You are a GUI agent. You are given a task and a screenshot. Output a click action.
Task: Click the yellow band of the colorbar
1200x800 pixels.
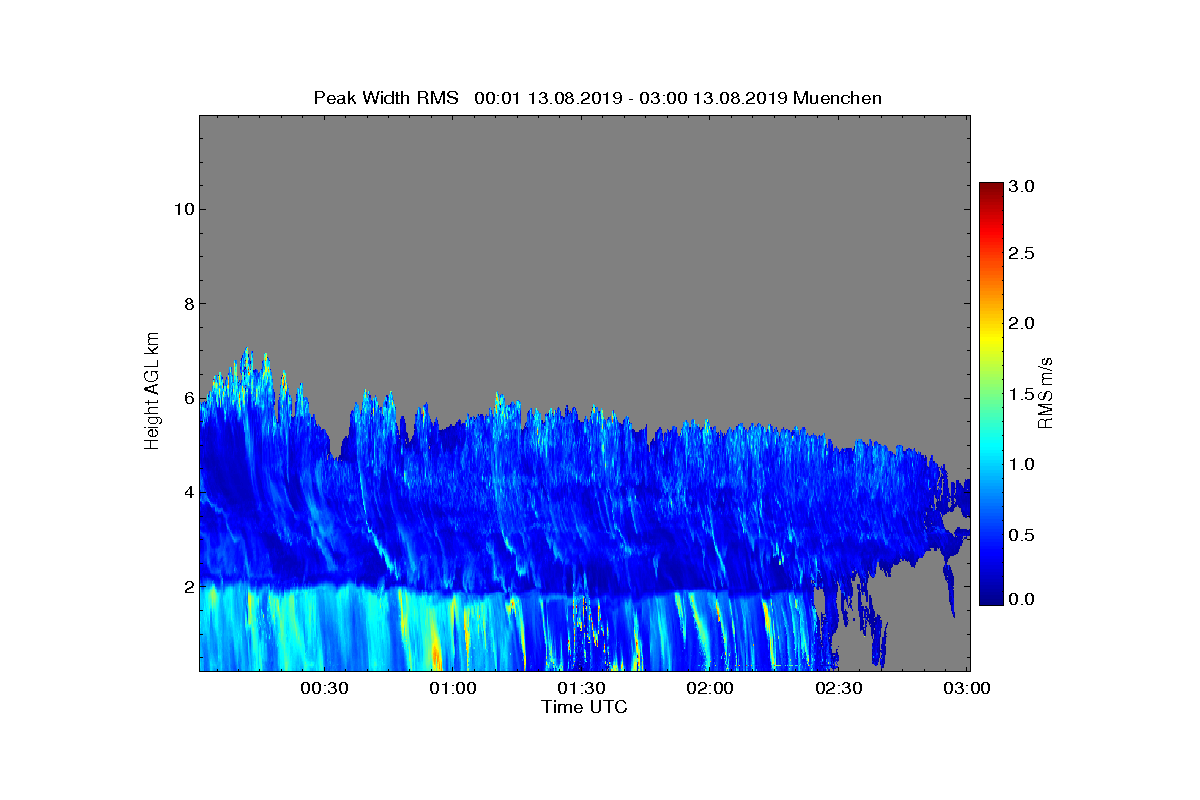(x=990, y=340)
